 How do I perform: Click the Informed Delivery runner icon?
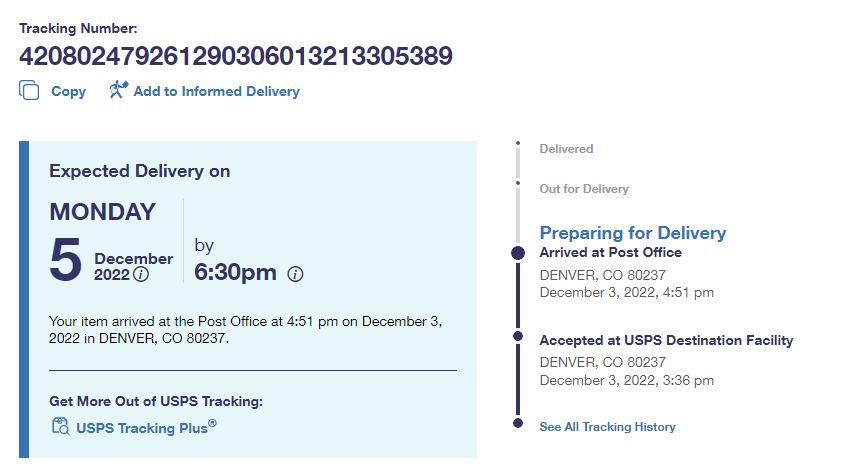[x=119, y=91]
